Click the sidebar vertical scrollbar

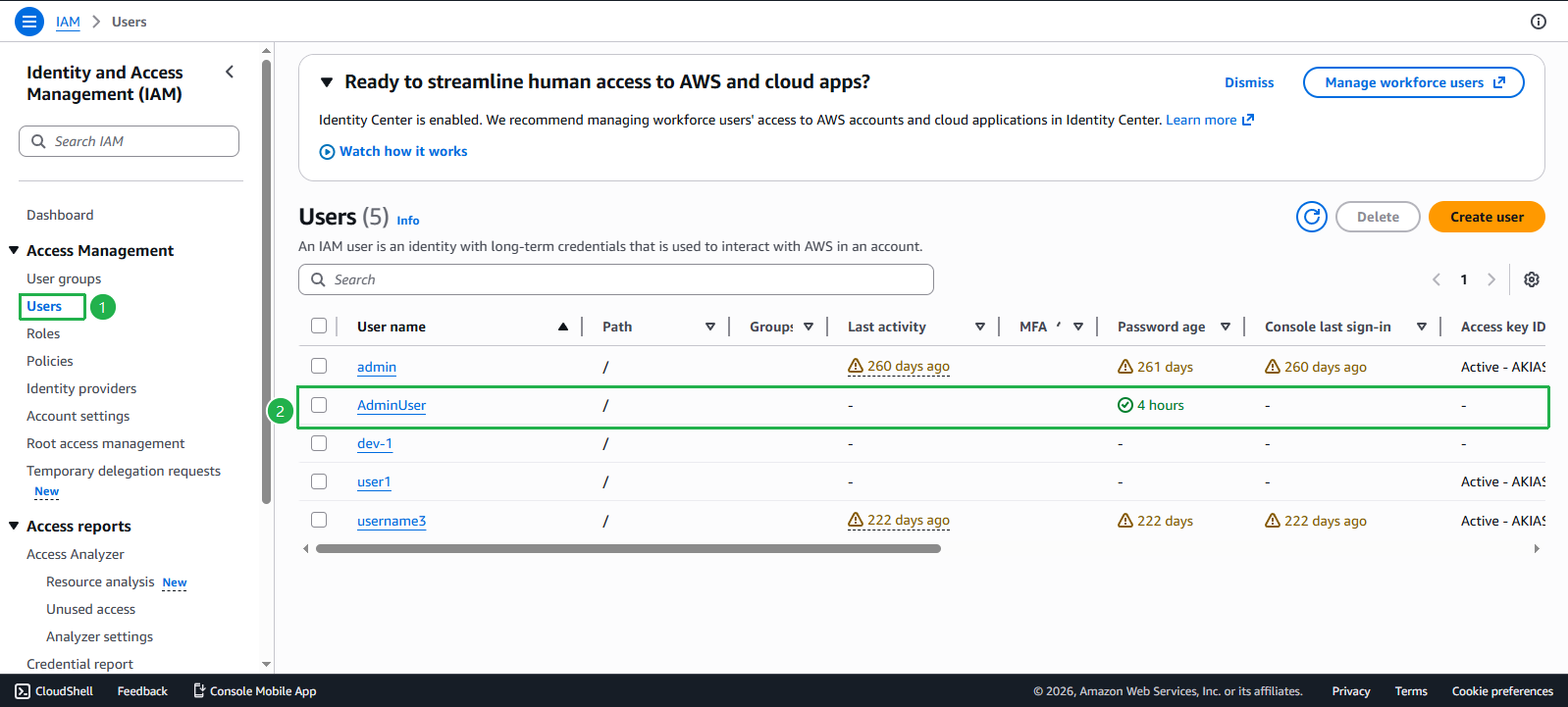pos(266,281)
